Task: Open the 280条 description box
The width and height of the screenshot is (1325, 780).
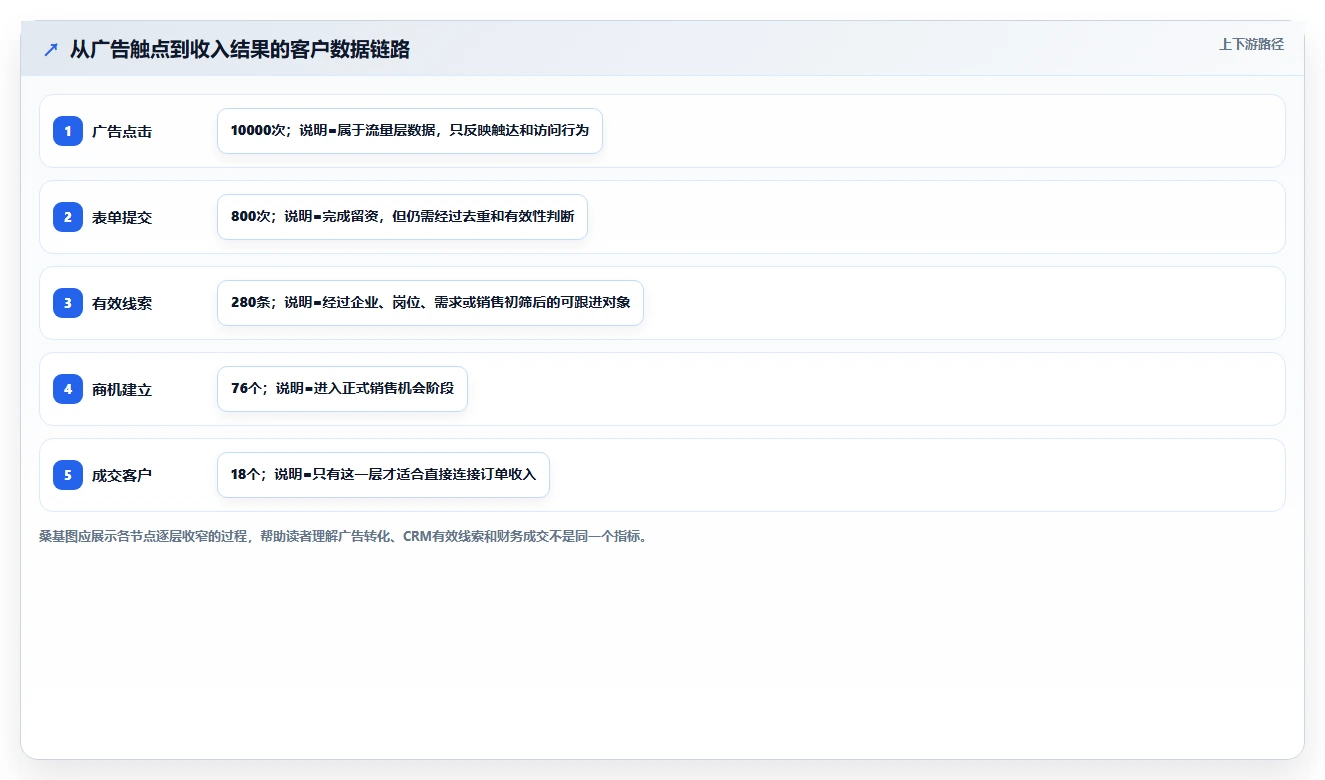Action: pyautogui.click(x=430, y=303)
